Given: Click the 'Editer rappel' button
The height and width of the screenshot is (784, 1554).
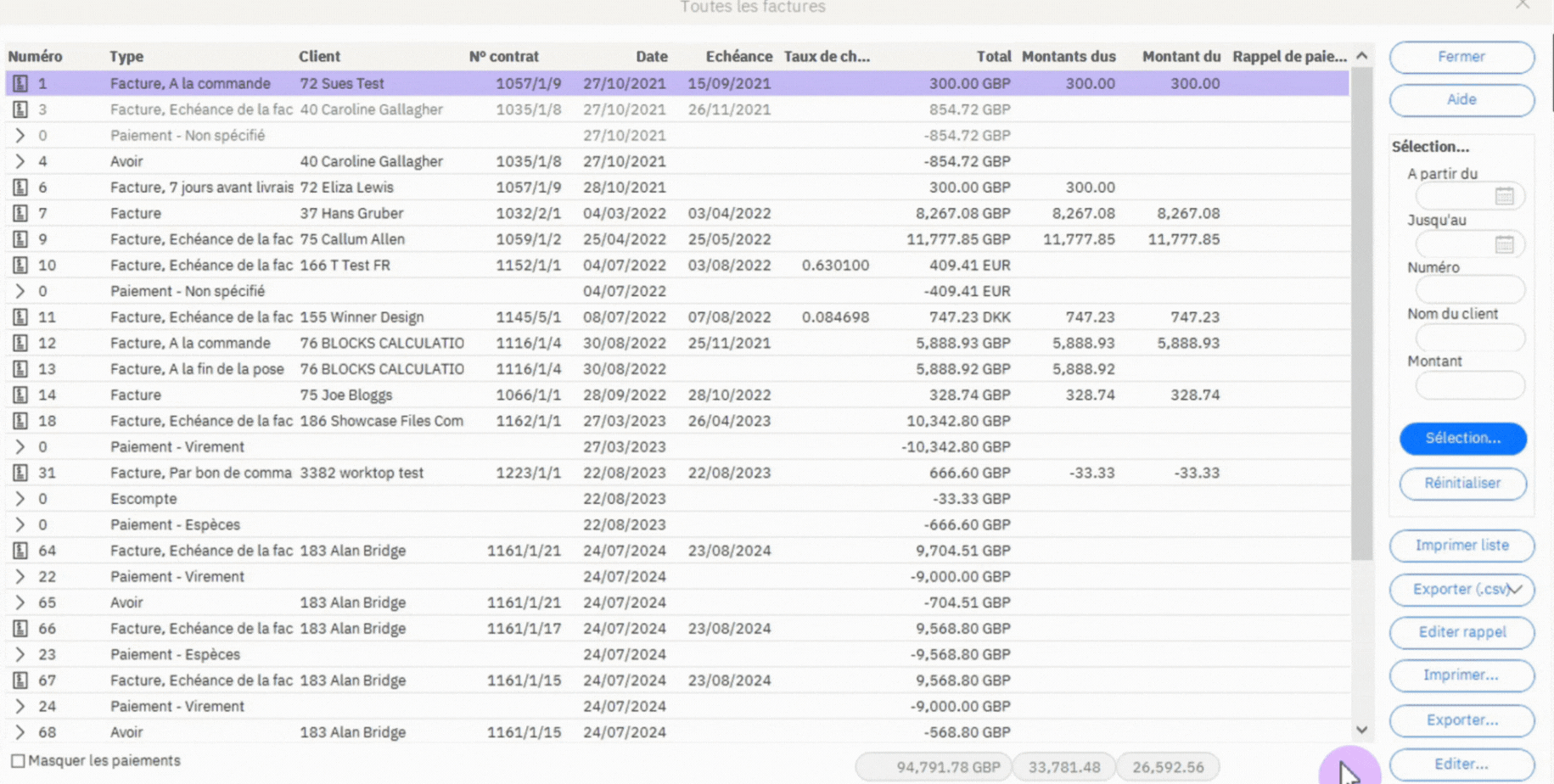Looking at the screenshot, I should tap(1461, 632).
